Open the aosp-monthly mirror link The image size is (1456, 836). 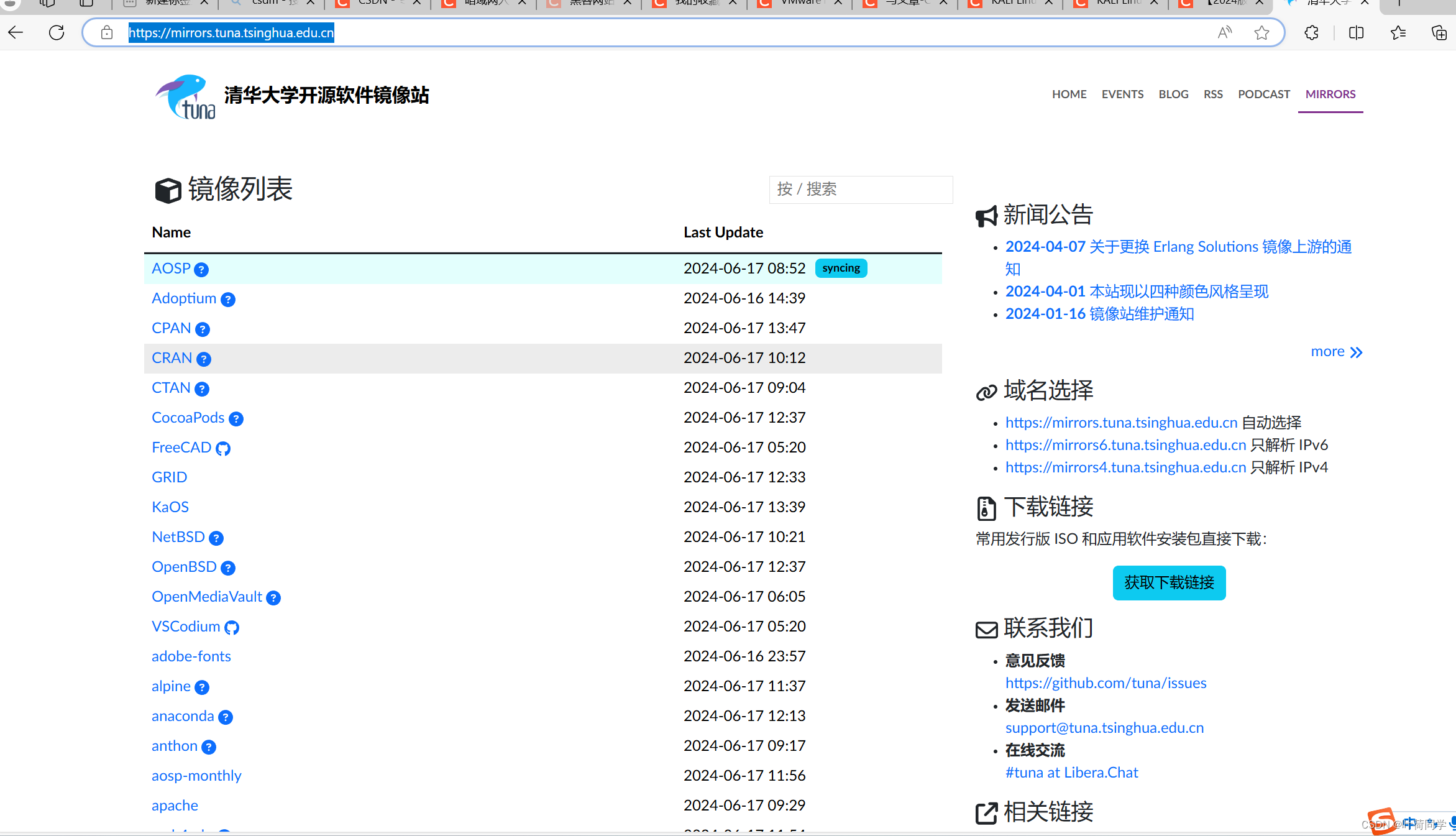[196, 776]
